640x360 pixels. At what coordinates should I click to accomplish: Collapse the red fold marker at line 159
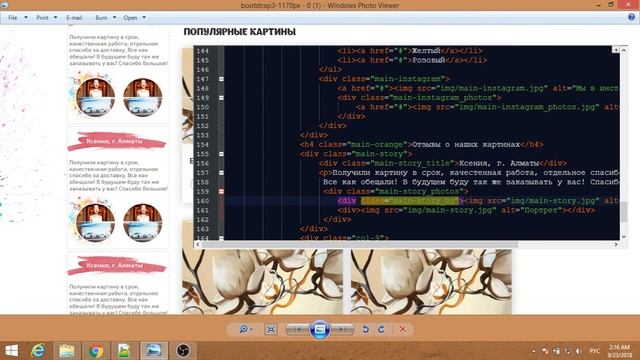coord(221,191)
